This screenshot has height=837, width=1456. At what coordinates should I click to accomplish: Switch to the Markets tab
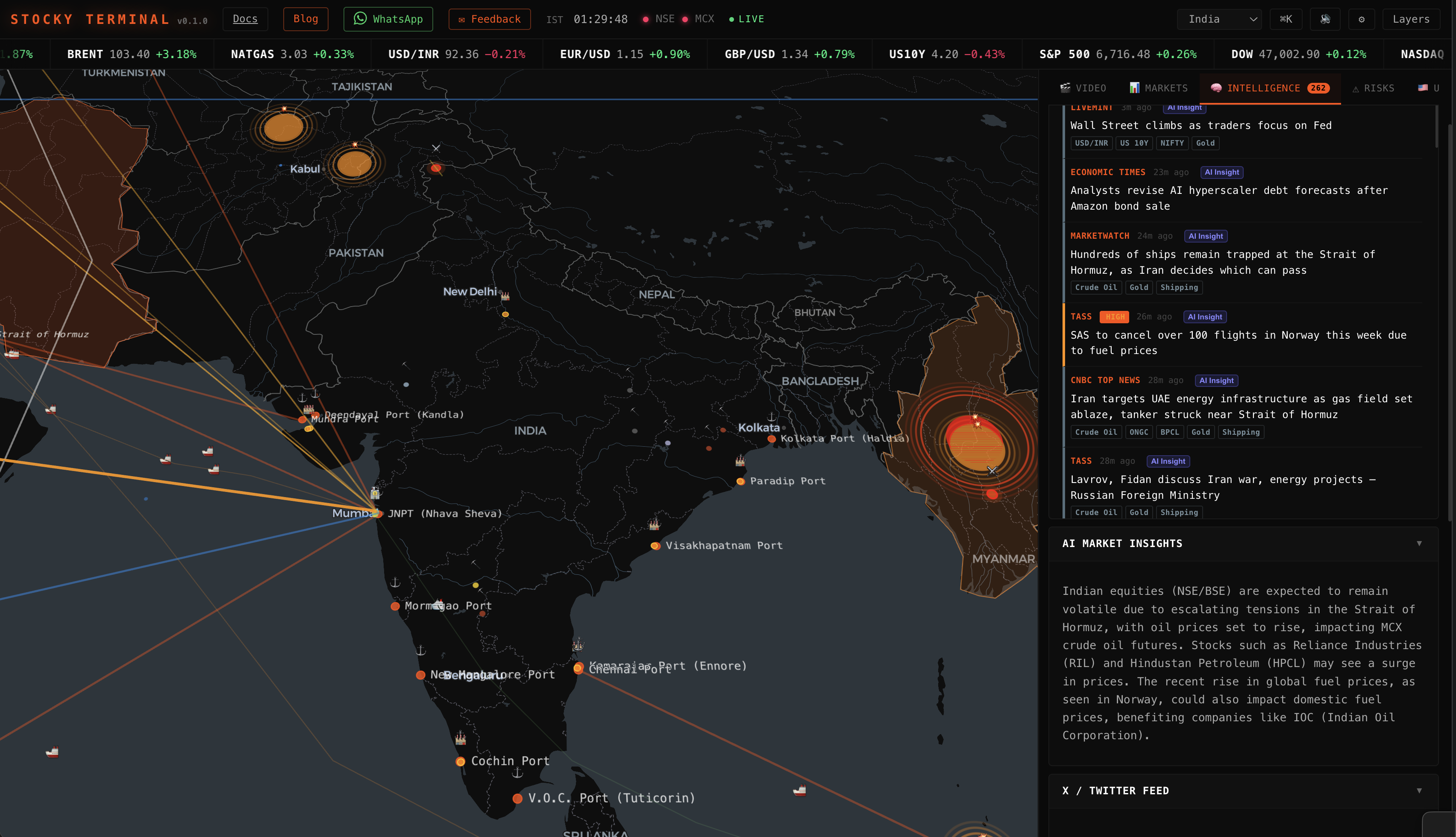coord(1158,88)
